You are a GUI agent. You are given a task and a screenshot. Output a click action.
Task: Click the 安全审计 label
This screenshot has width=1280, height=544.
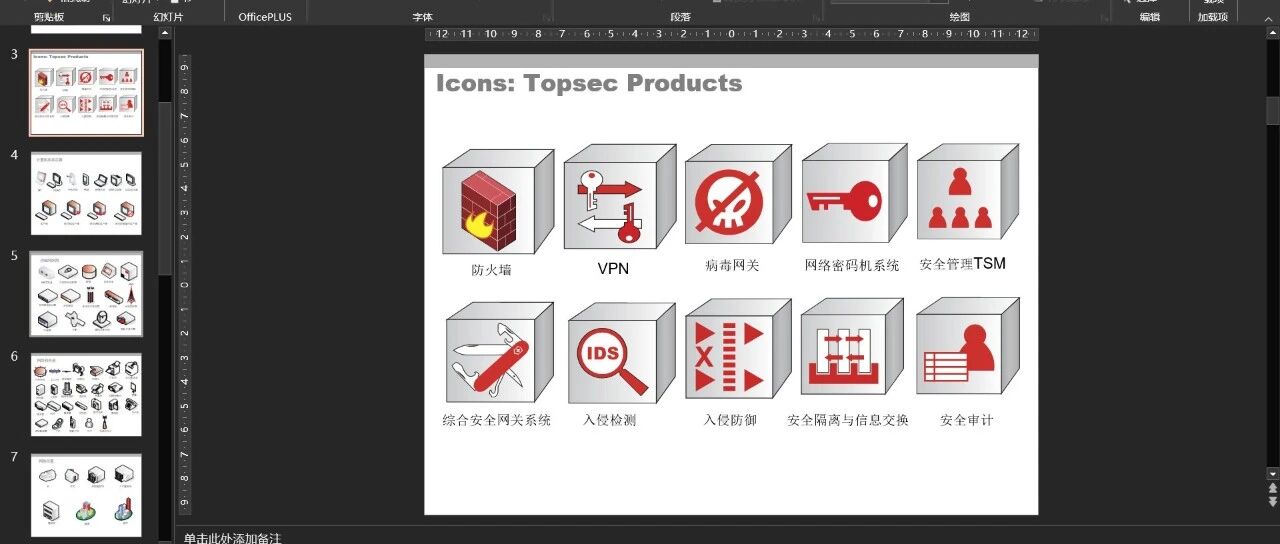(x=967, y=420)
